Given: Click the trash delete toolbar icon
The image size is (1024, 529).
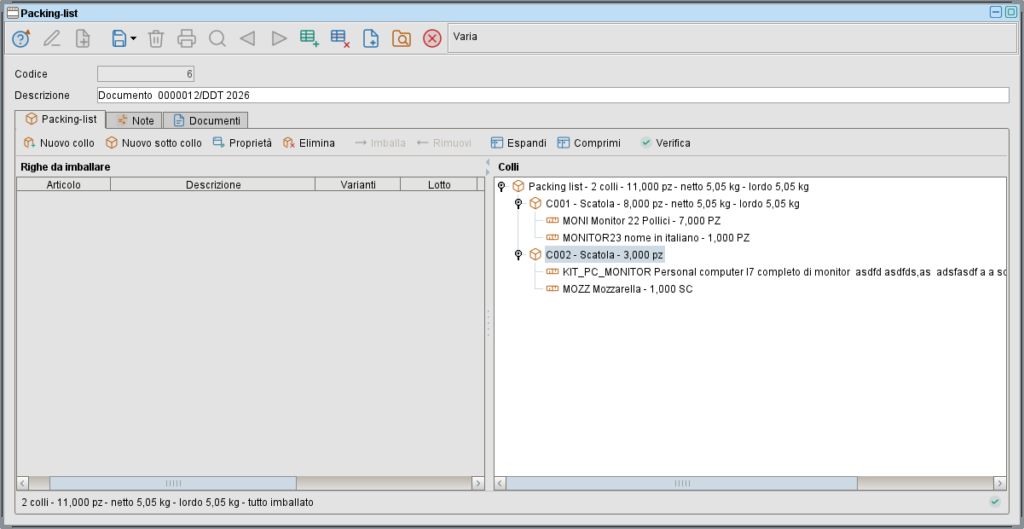Looking at the screenshot, I should pyautogui.click(x=155, y=39).
